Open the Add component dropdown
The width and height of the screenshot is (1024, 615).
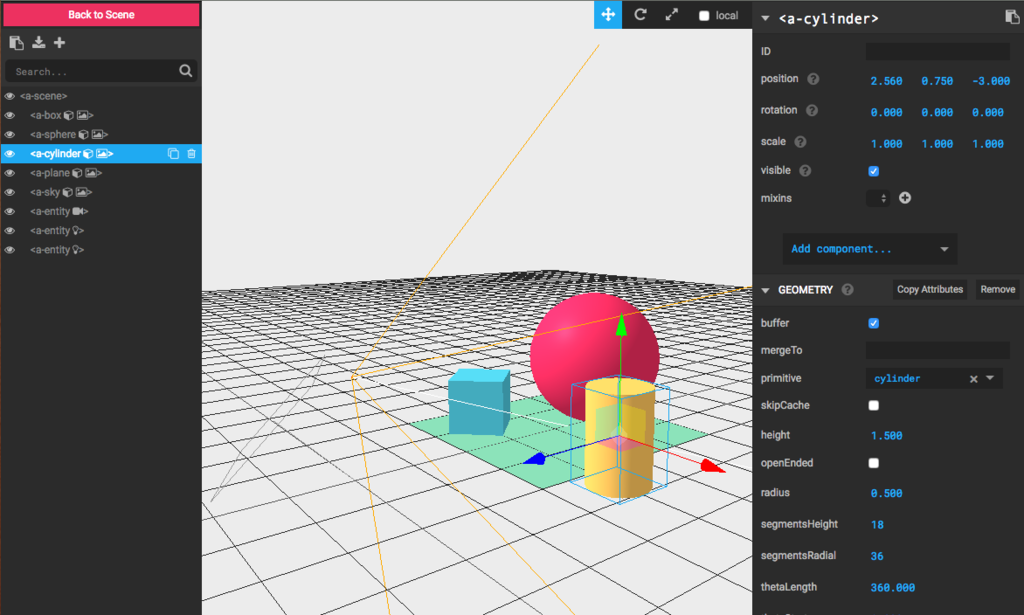tap(870, 249)
